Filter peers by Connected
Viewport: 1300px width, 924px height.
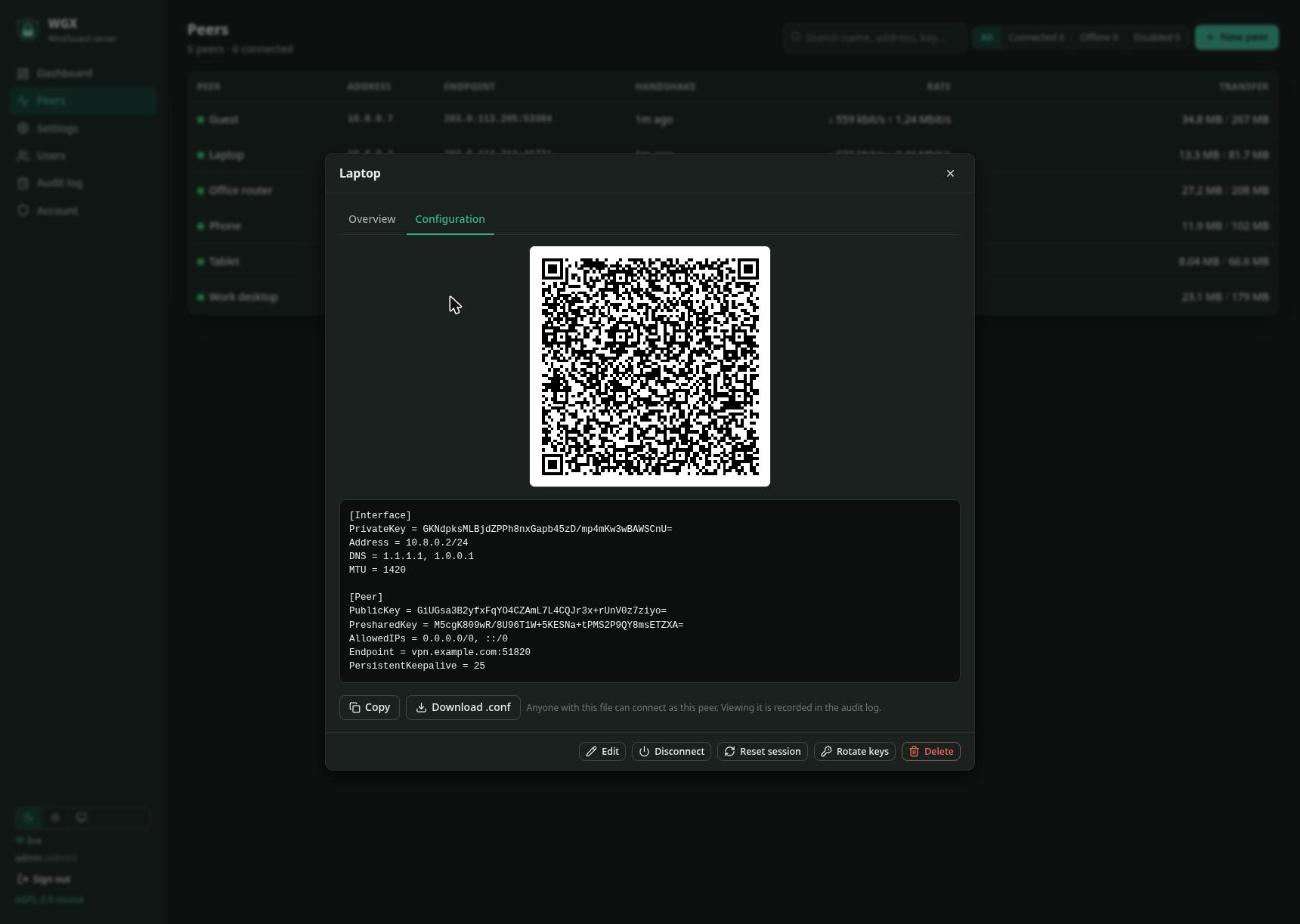tap(1036, 37)
